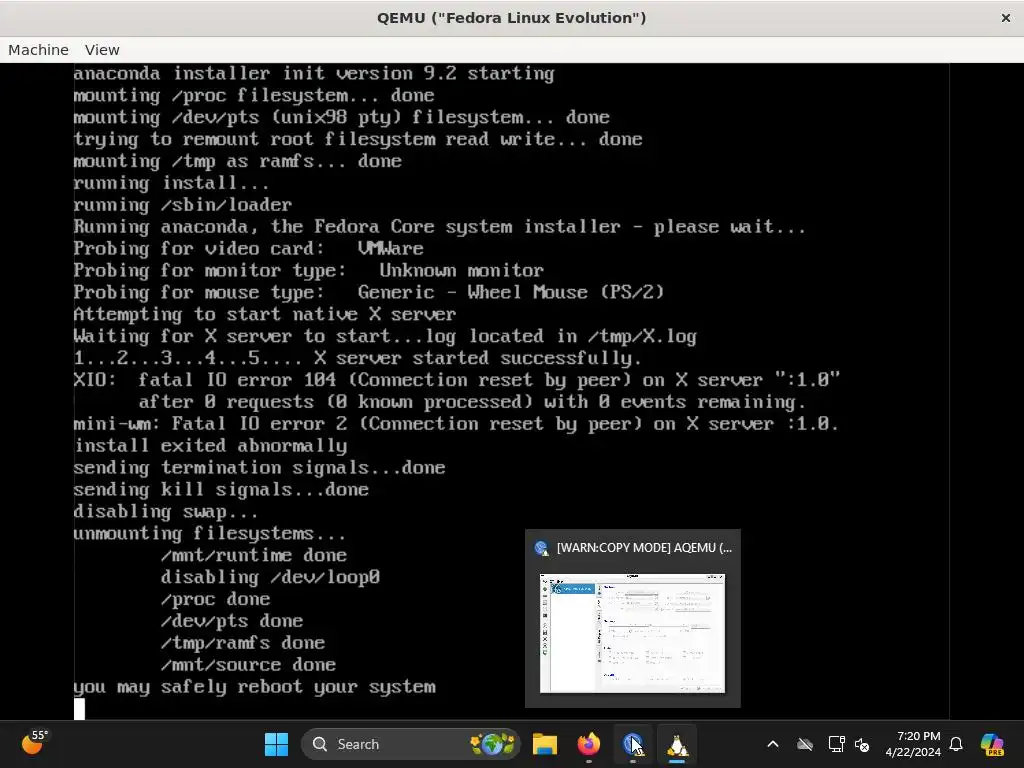Open the View menu
This screenshot has width=1024, height=768.
coord(102,50)
